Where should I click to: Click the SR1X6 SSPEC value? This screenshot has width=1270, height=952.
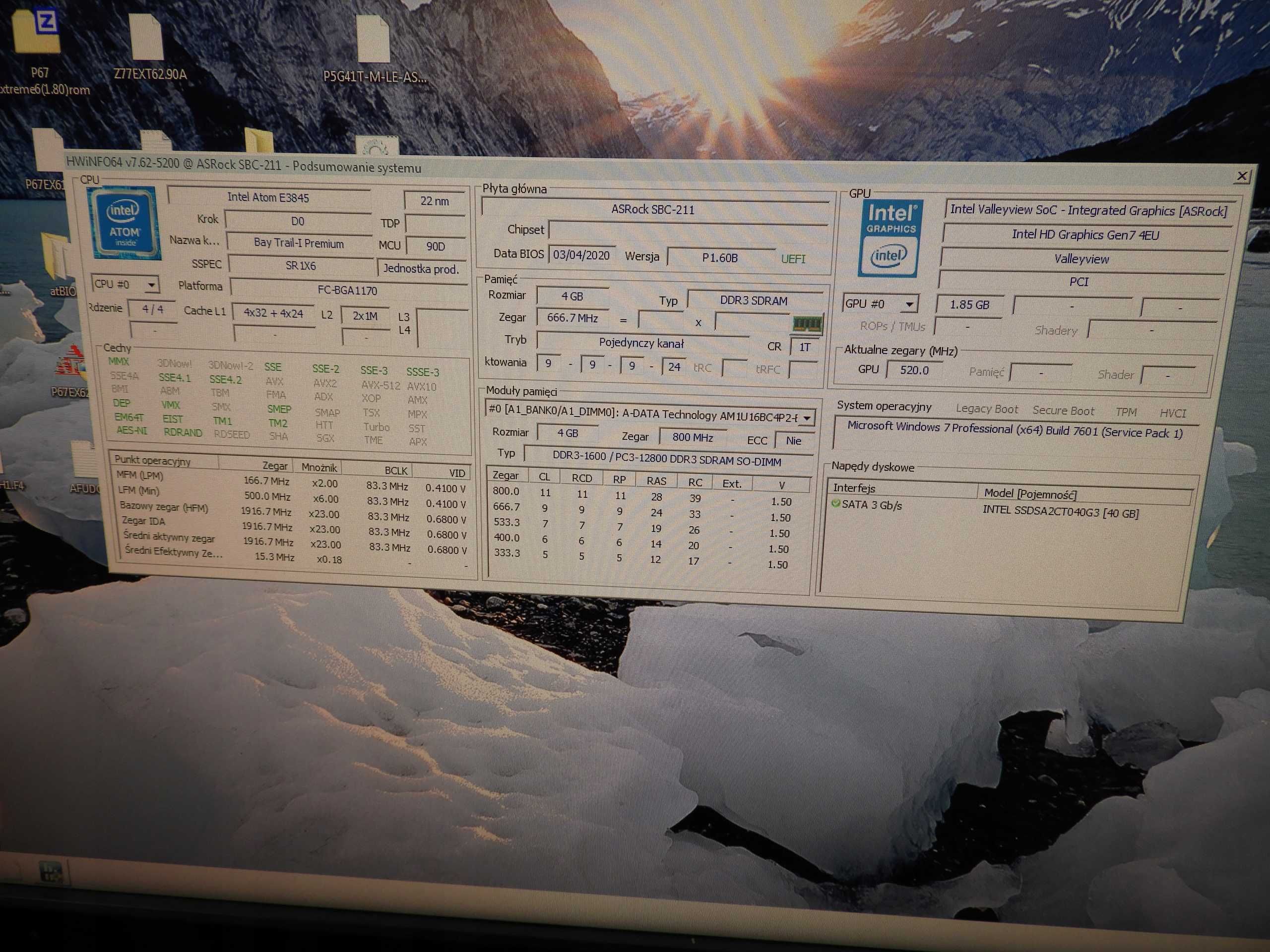coord(300,266)
